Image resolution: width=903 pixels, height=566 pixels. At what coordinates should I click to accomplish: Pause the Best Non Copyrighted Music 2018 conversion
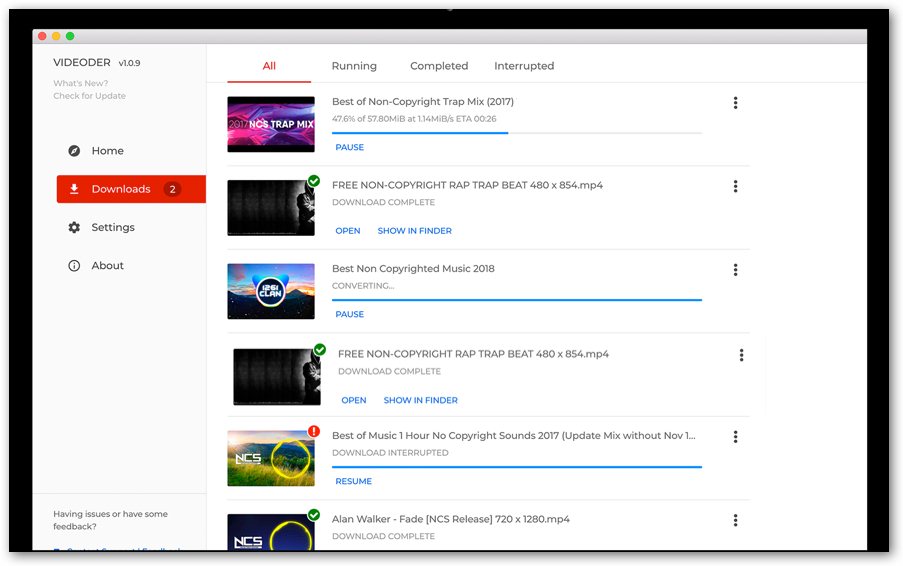(x=350, y=314)
